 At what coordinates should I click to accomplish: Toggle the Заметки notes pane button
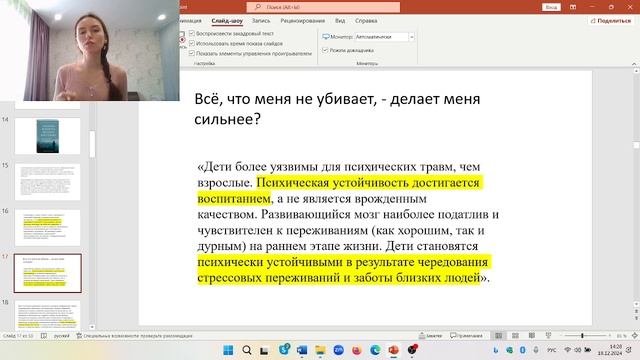point(431,336)
